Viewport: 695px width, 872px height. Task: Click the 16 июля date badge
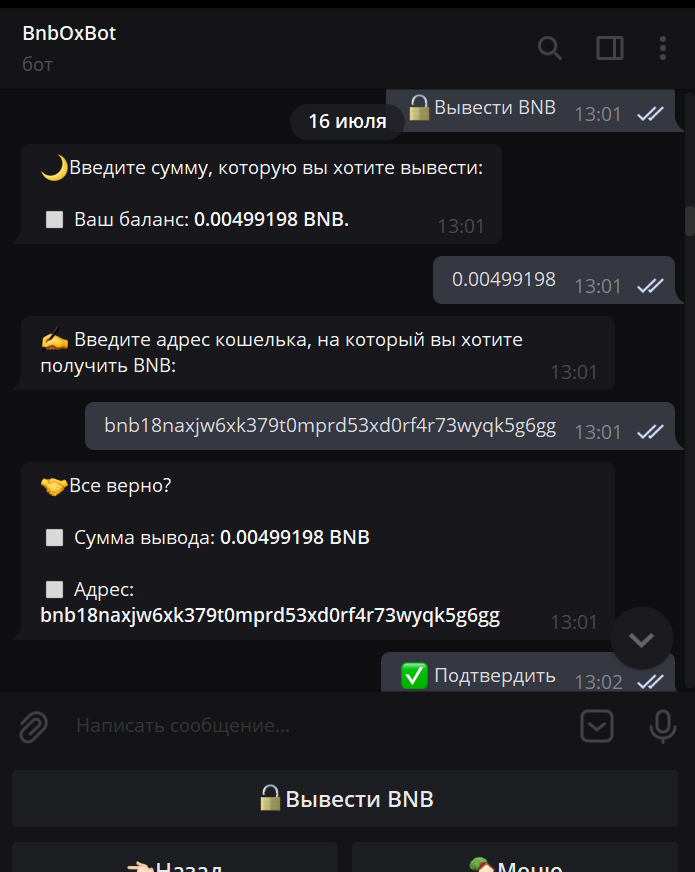pyautogui.click(x=347, y=121)
